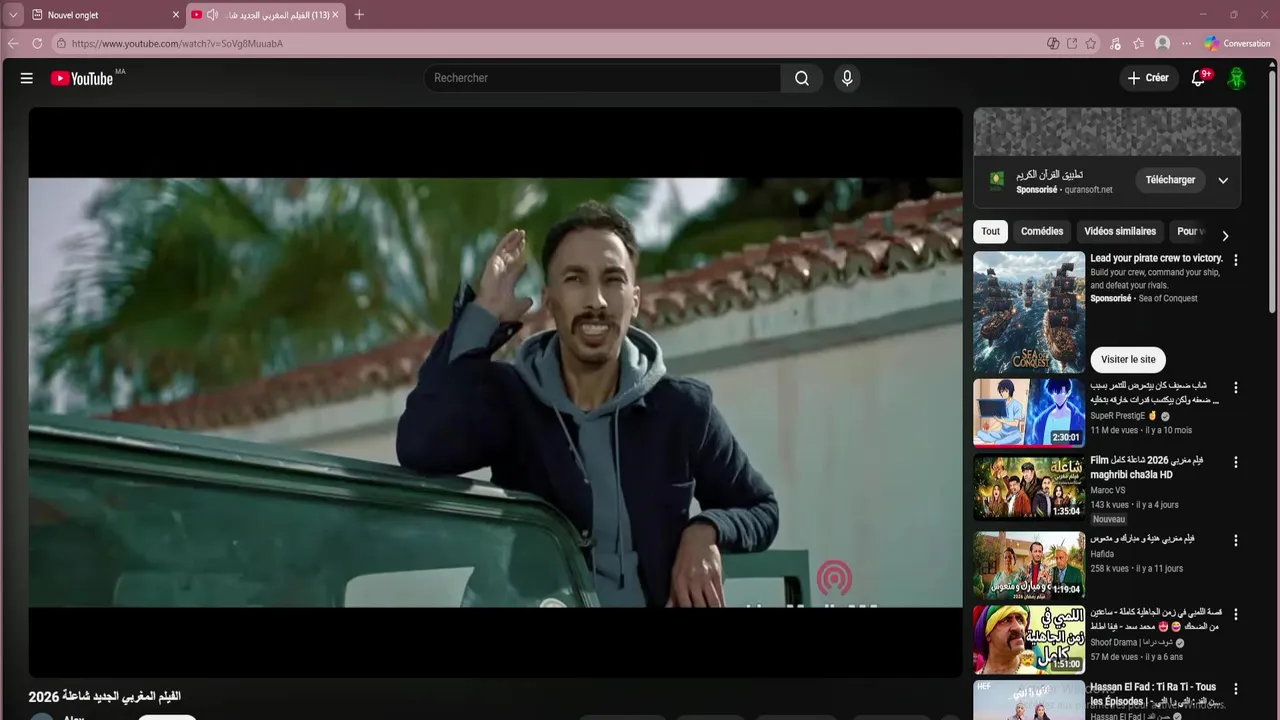
Task: Expand the quransoft sponsored ad chevron
Action: click(1223, 181)
